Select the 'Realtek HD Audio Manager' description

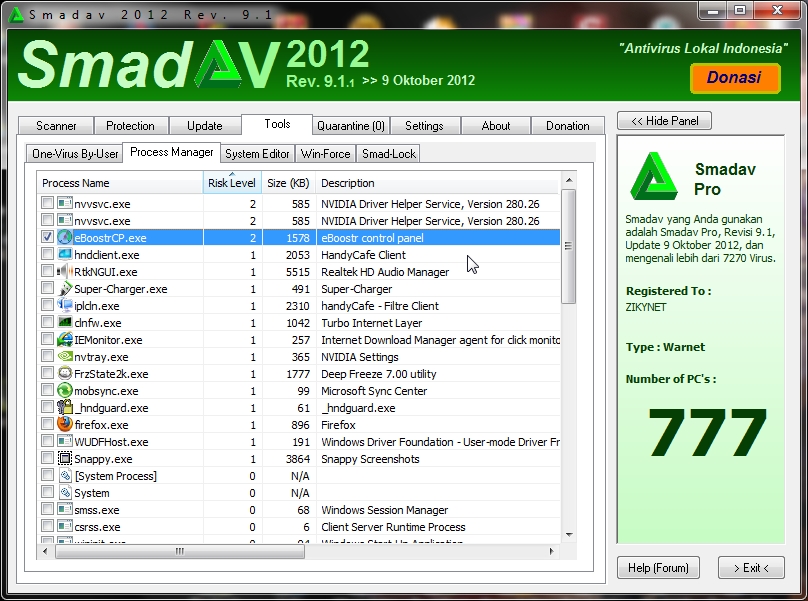(x=385, y=272)
